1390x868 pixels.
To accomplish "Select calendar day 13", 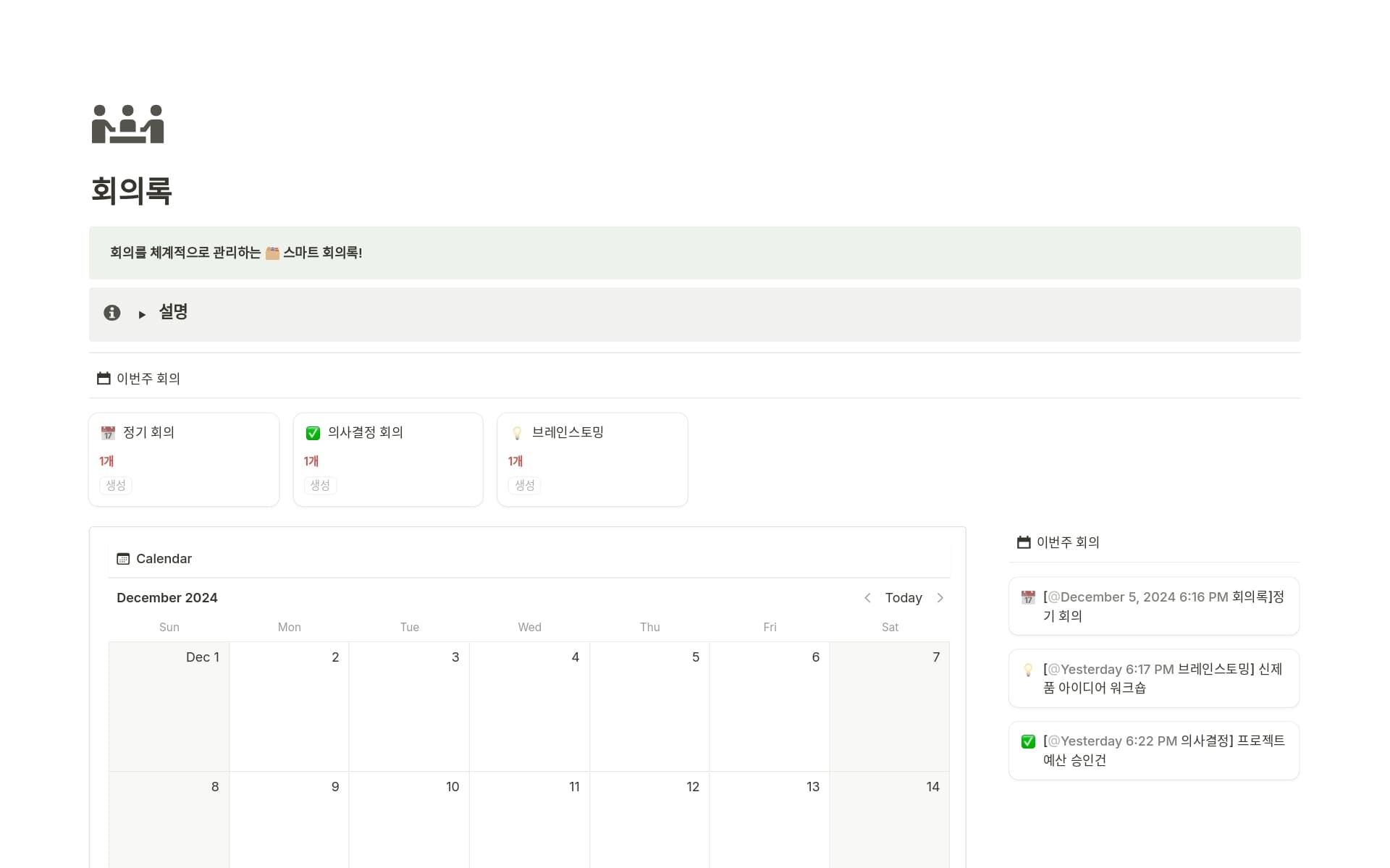I will tap(770, 819).
